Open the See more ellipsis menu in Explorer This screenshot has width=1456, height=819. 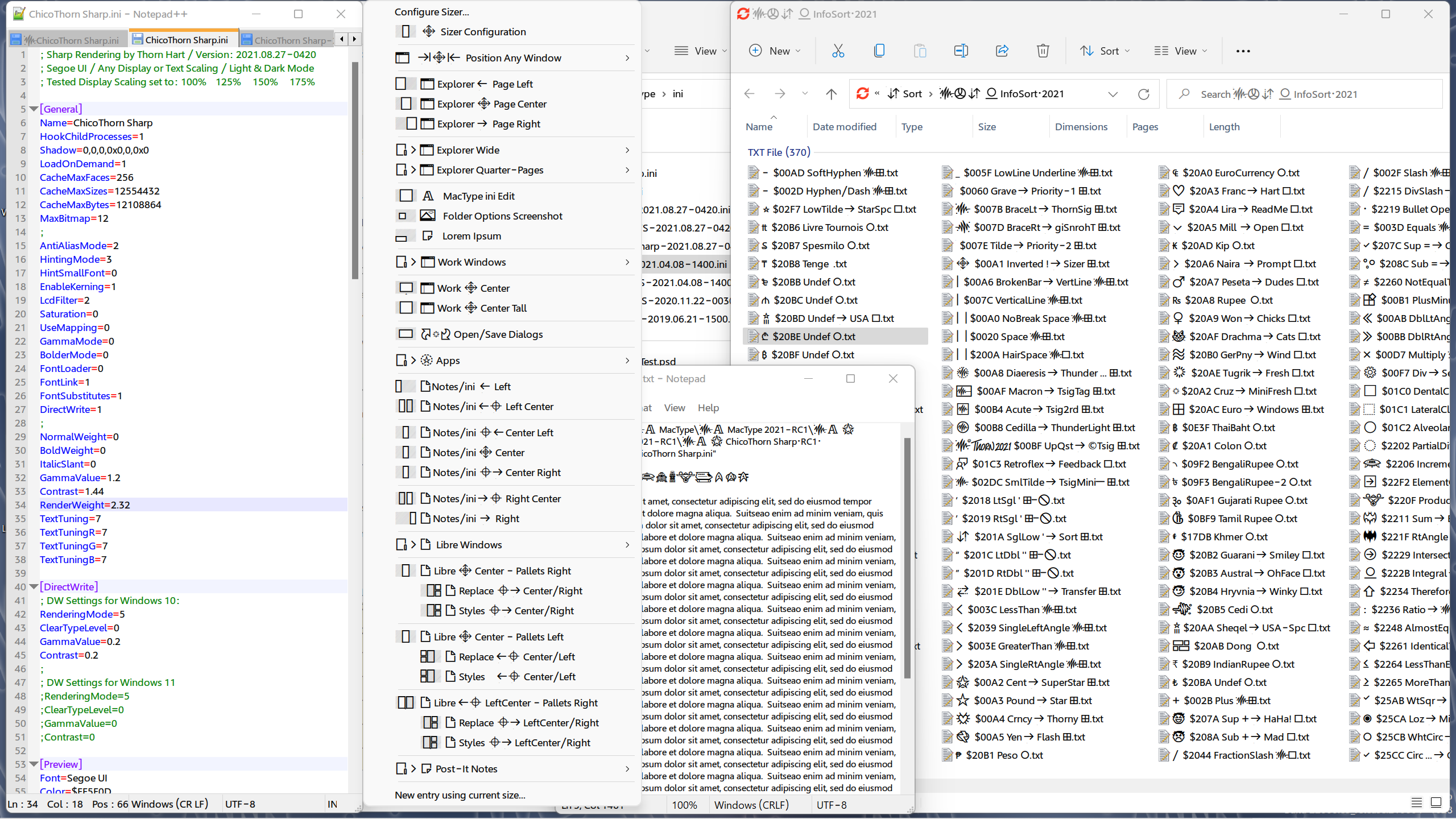point(1243,51)
